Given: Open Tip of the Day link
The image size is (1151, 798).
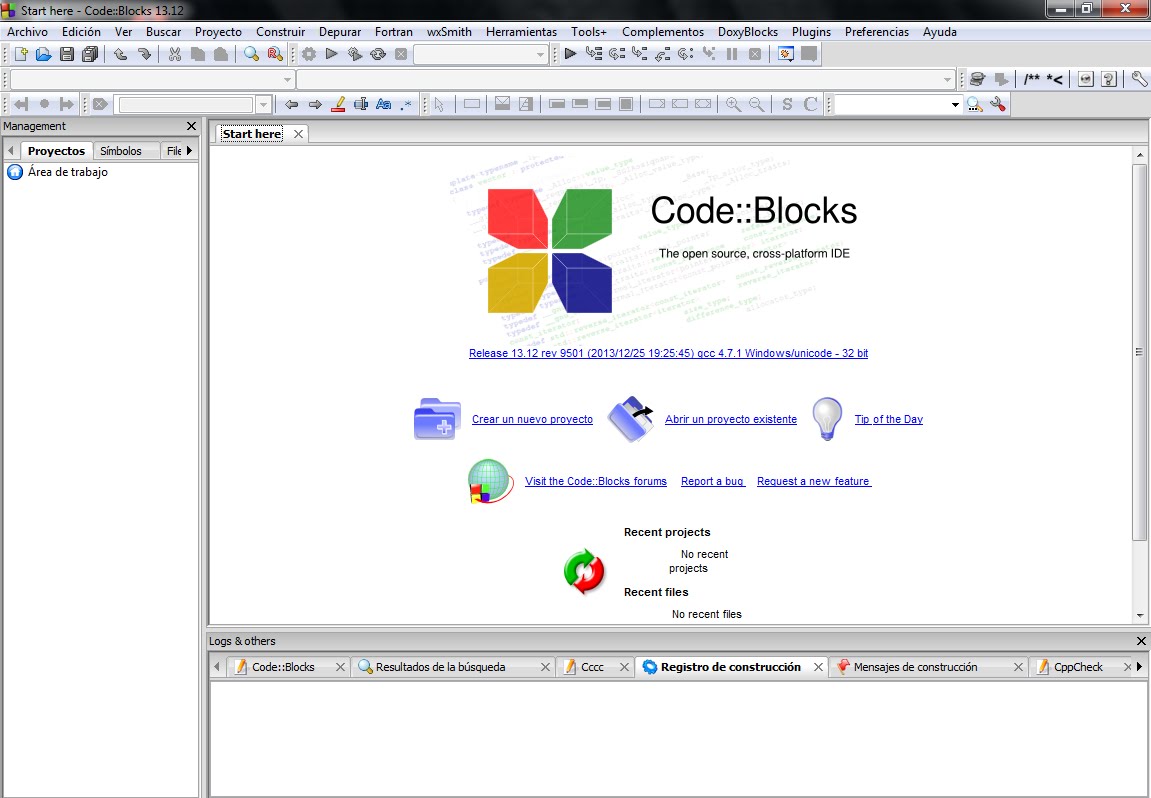Looking at the screenshot, I should click(x=888, y=419).
